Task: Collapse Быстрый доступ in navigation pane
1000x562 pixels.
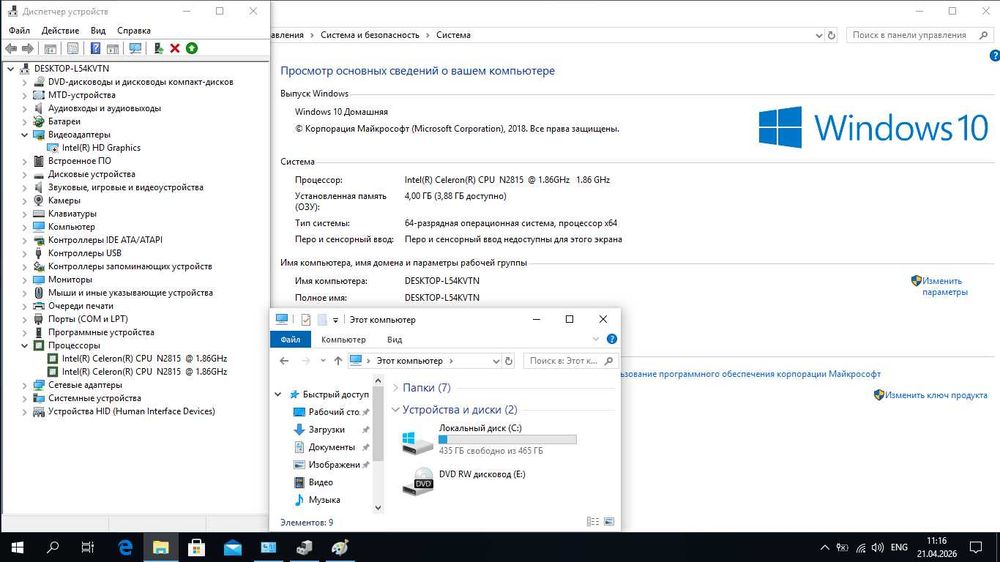Action: (278, 394)
